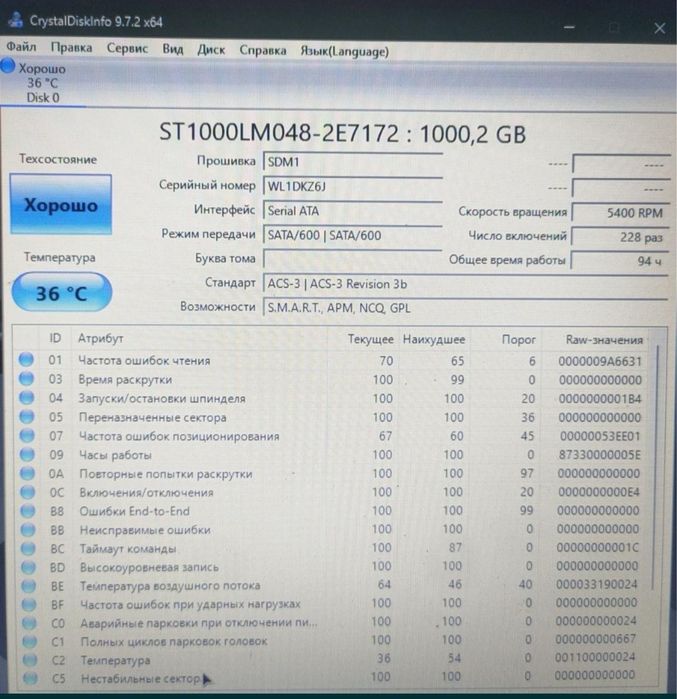Select the Температура воздушного потока text
The height and width of the screenshot is (699, 677).
point(170,586)
